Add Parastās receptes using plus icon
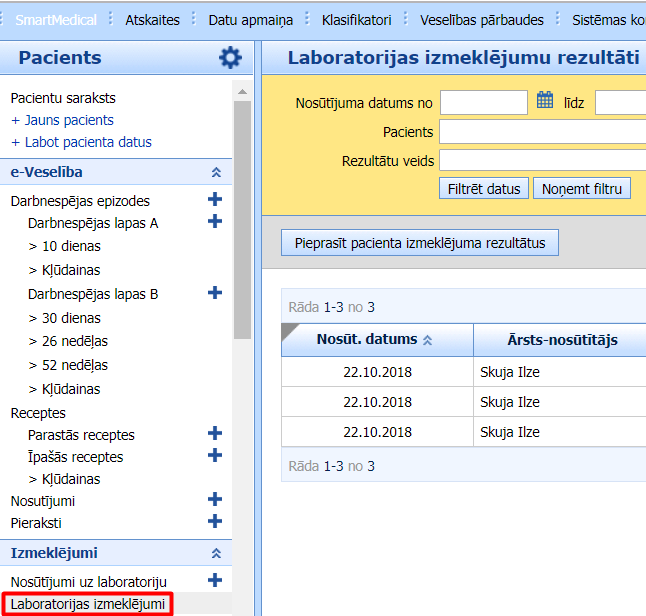 click(x=214, y=434)
